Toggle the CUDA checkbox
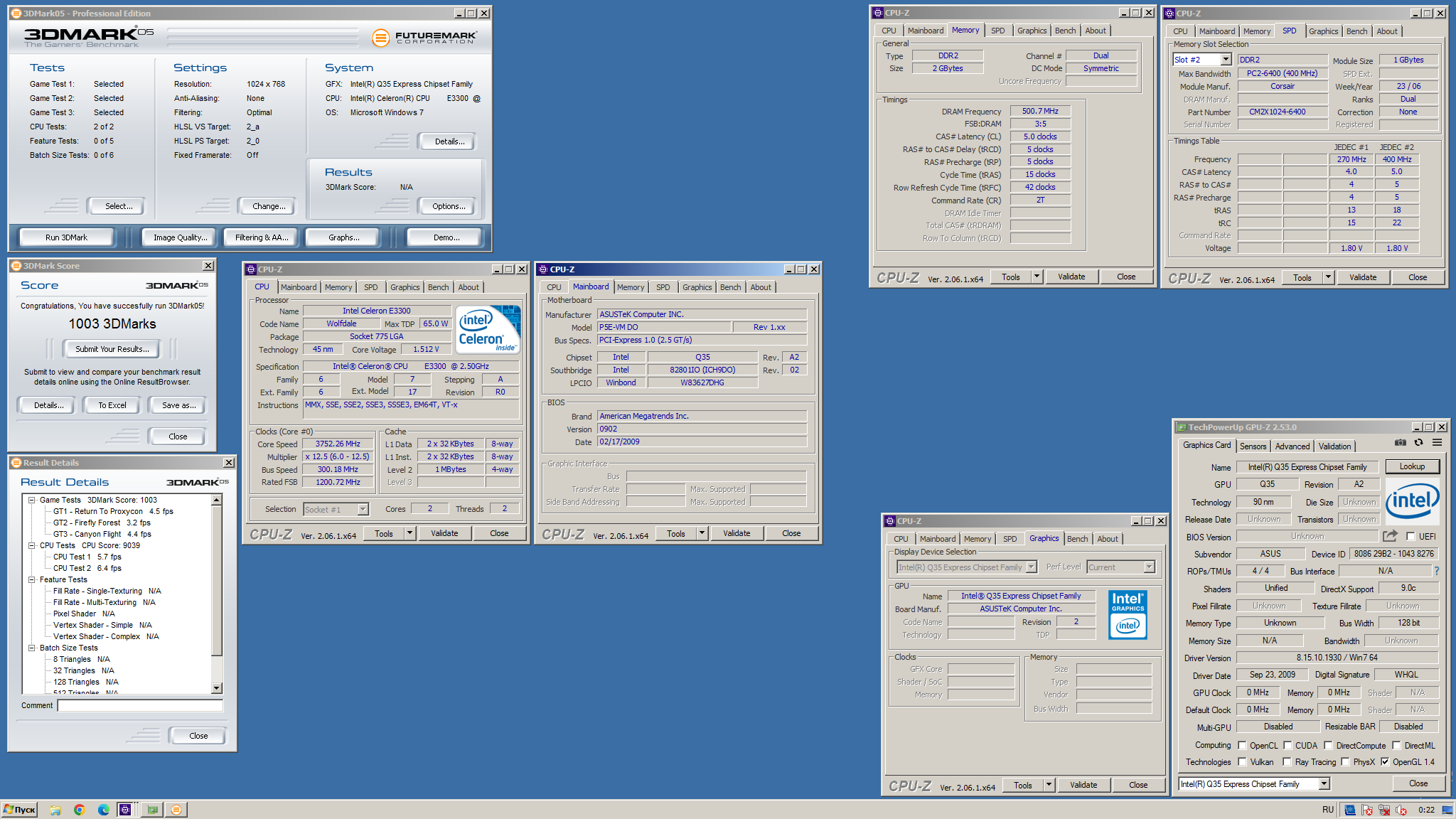Viewport: 1456px width, 819px height. [x=1288, y=745]
